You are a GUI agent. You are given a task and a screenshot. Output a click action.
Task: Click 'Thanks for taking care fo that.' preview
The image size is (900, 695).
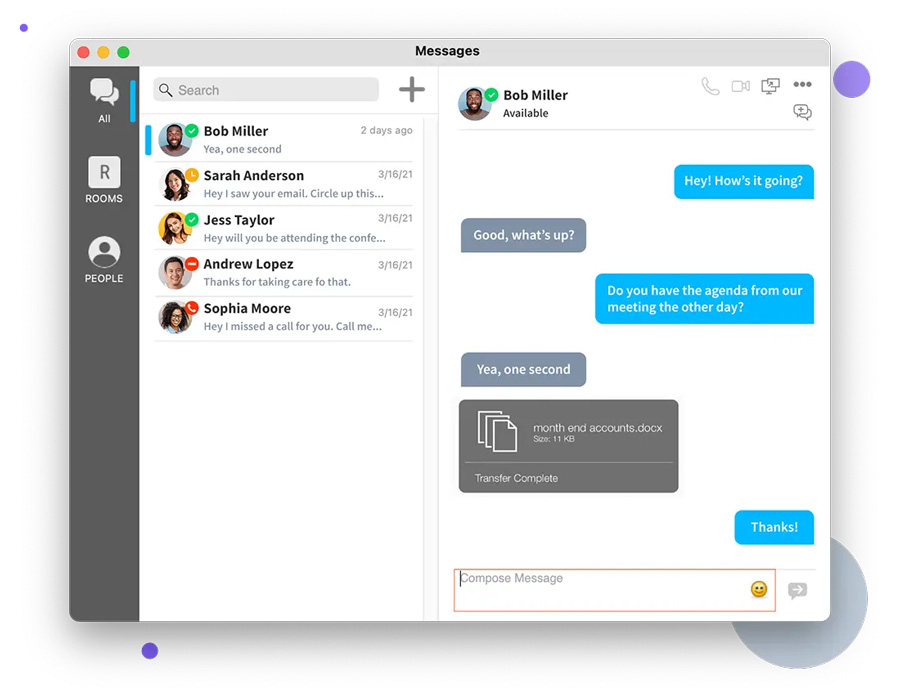[277, 282]
